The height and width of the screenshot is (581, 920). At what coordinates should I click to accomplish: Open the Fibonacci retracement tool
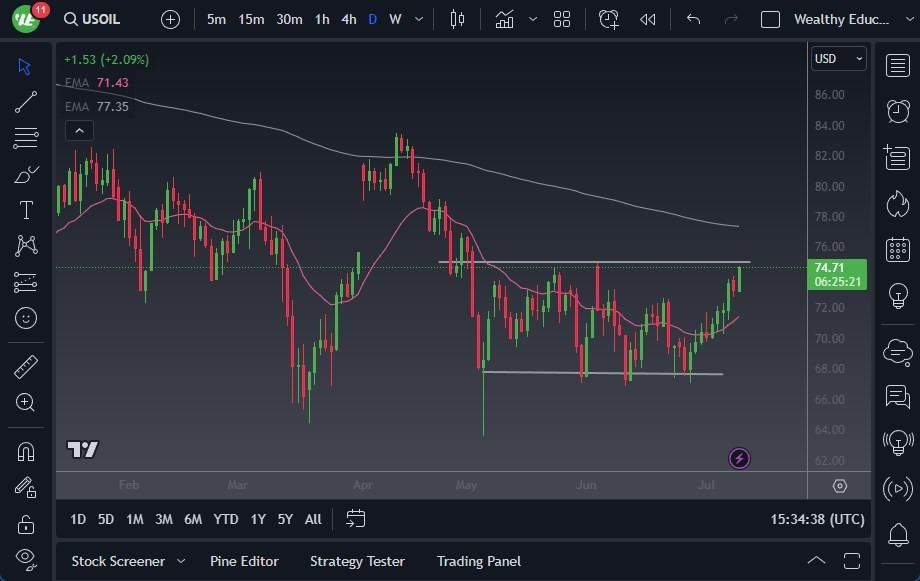pyautogui.click(x=26, y=137)
